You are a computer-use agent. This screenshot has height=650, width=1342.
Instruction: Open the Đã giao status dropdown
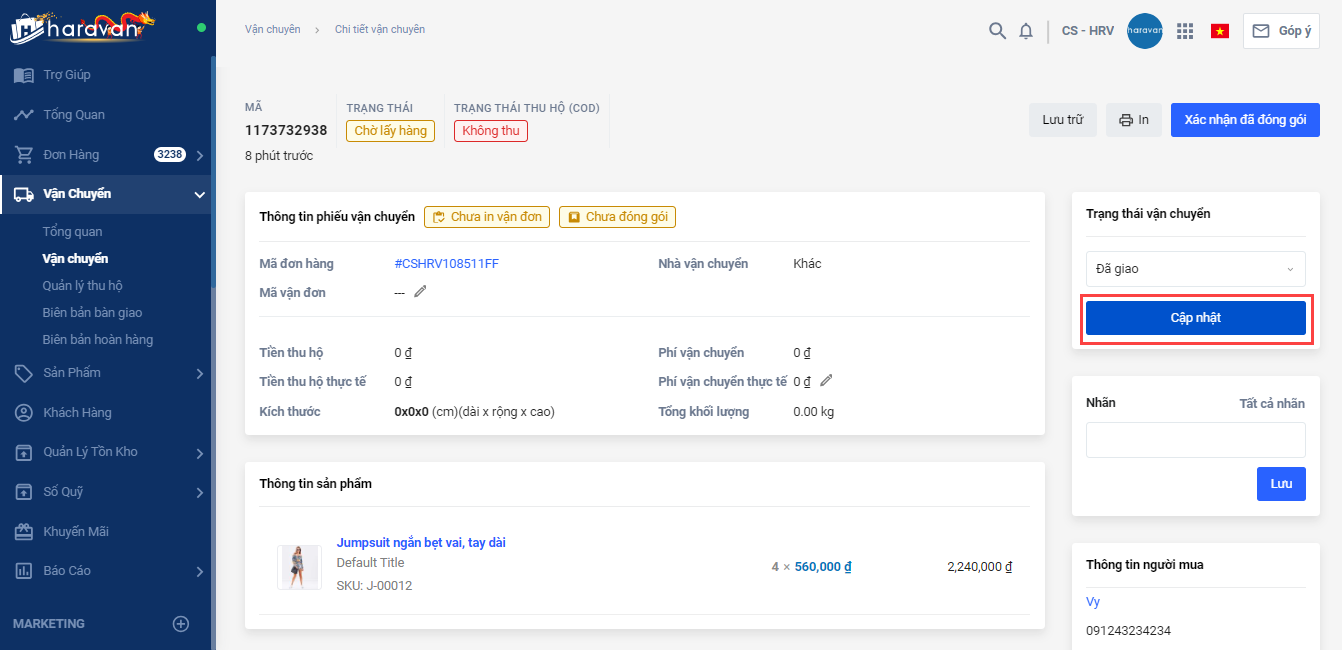1195,269
